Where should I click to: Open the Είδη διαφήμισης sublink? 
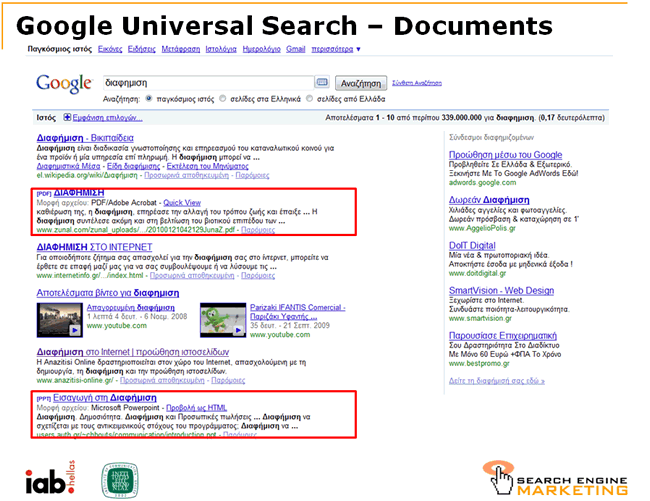point(133,166)
